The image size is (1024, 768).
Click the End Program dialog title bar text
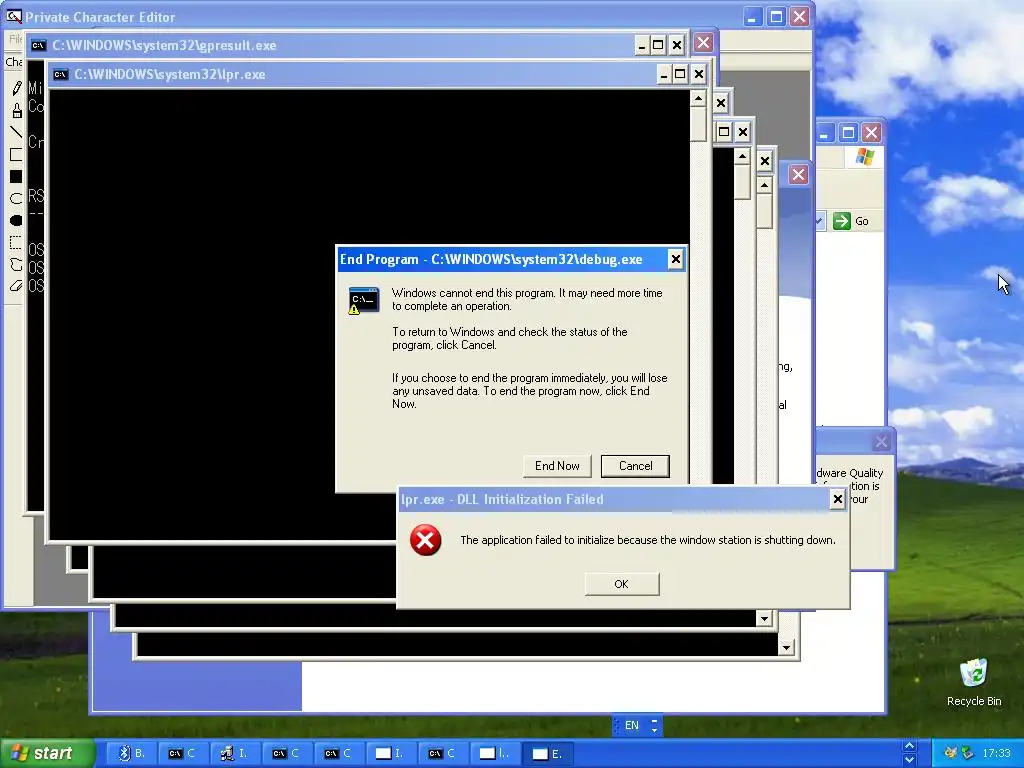pyautogui.click(x=491, y=259)
